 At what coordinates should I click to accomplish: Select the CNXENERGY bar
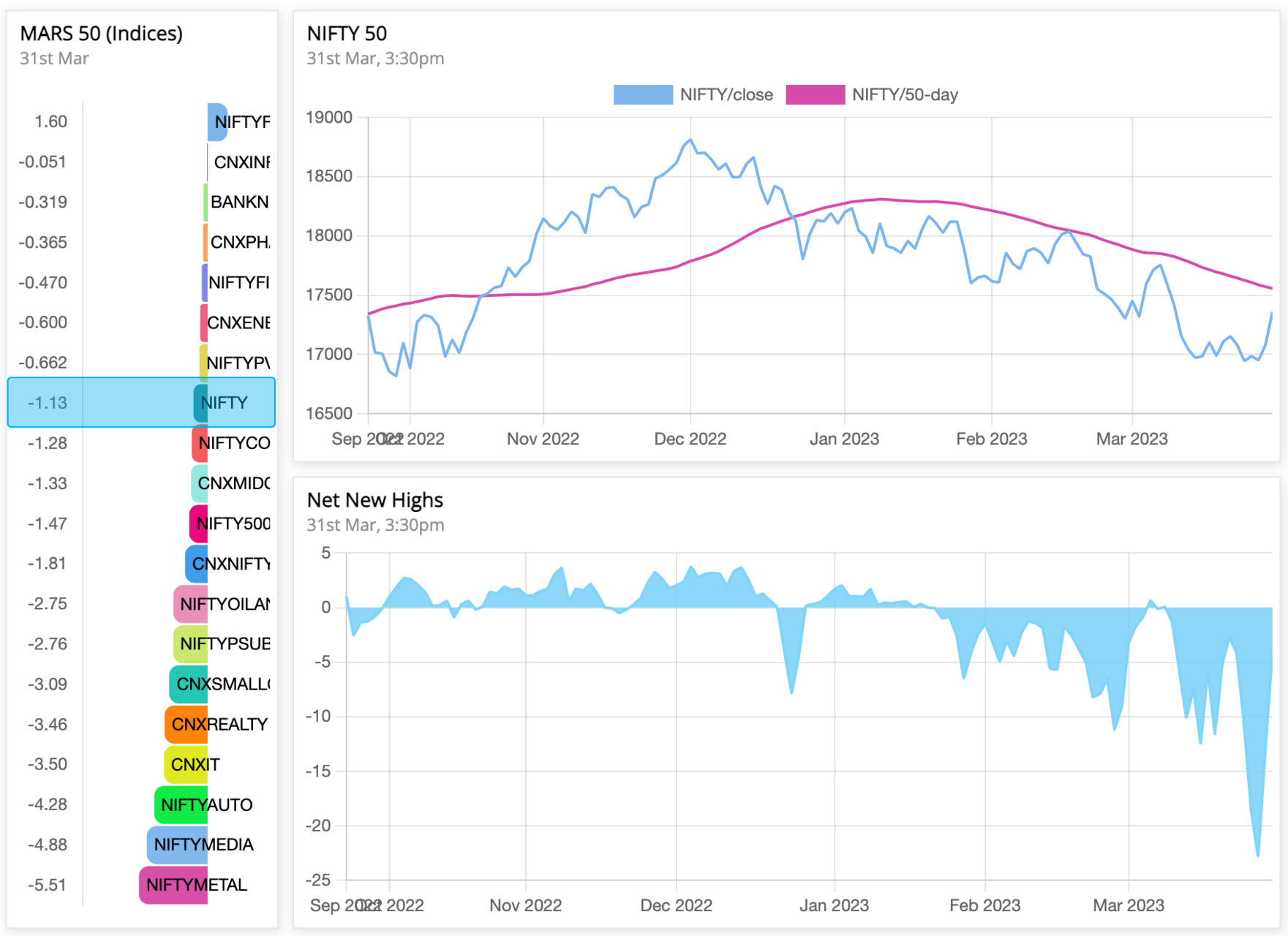pyautogui.click(x=204, y=322)
